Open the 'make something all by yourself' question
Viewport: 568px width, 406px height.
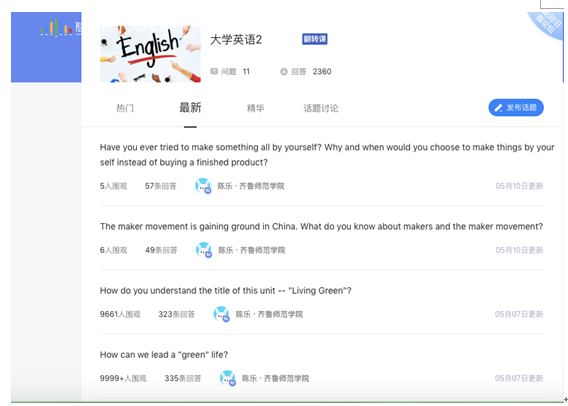click(x=327, y=155)
